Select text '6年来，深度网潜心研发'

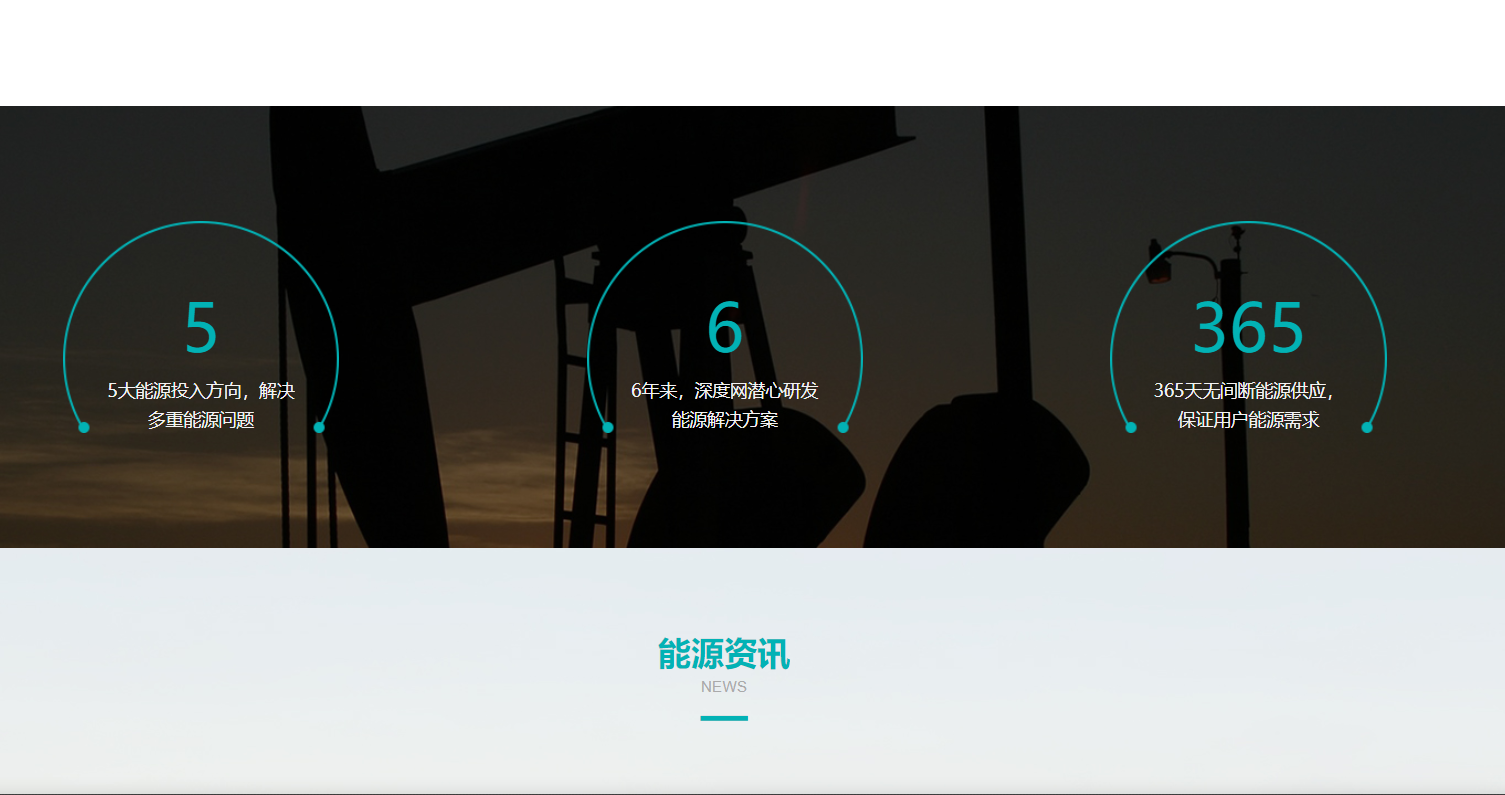(725, 391)
